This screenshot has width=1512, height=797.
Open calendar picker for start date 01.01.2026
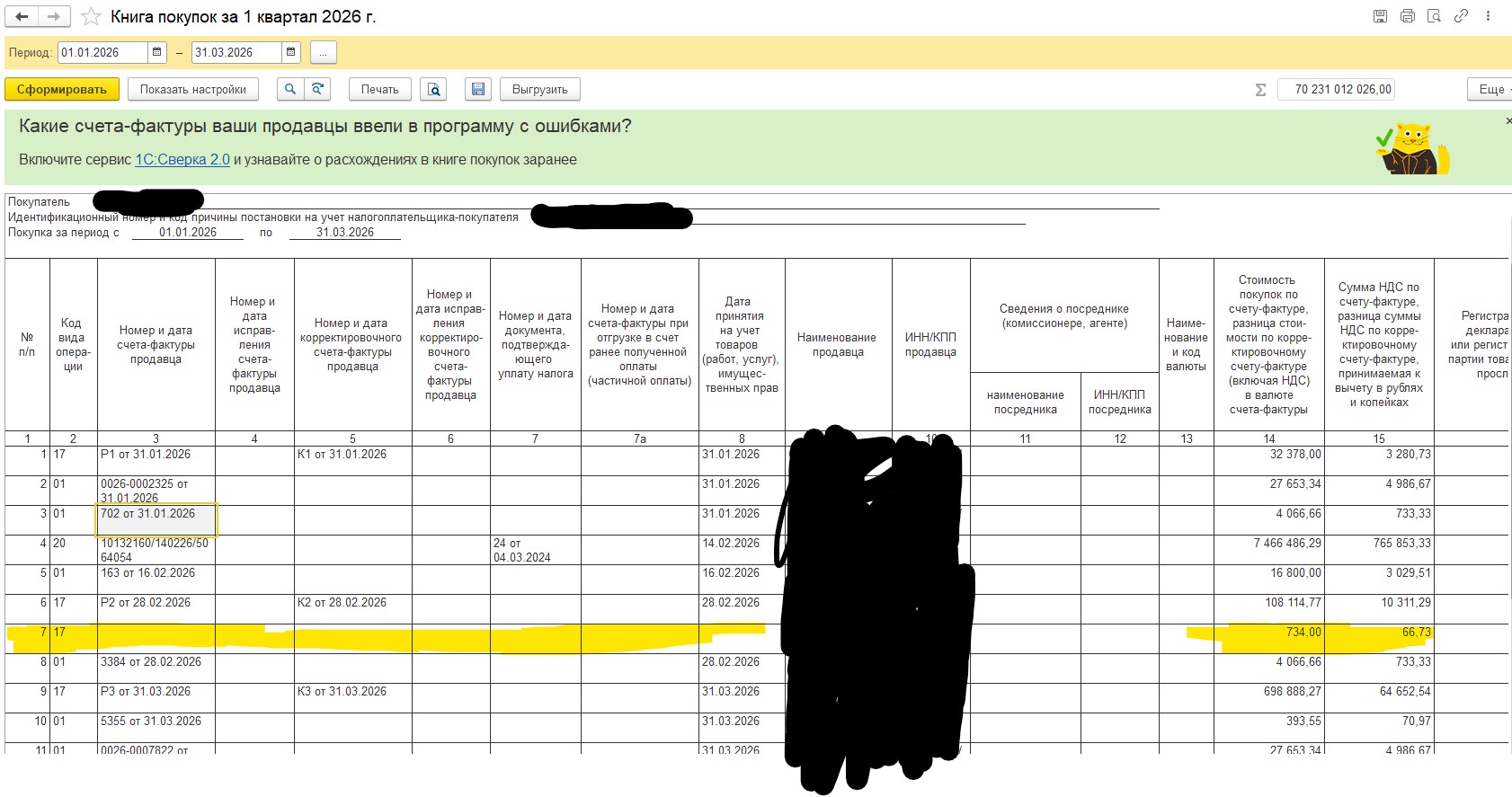(157, 52)
